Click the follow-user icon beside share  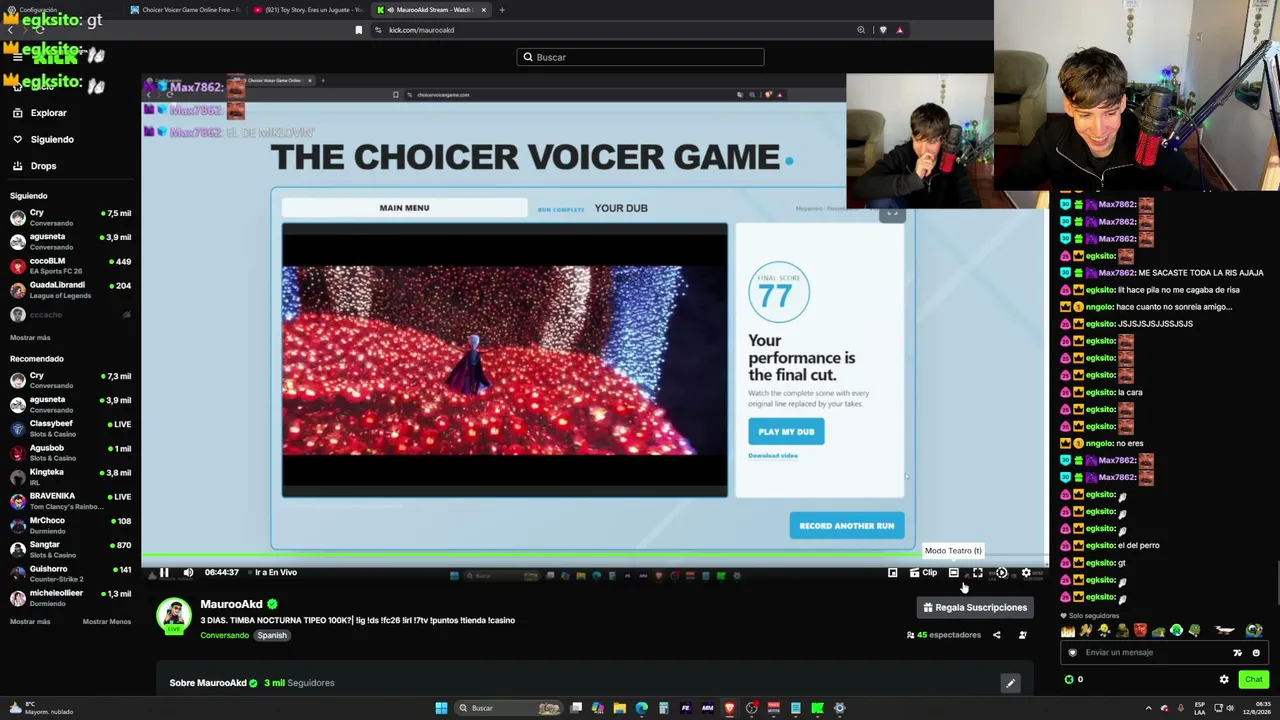click(x=1022, y=635)
